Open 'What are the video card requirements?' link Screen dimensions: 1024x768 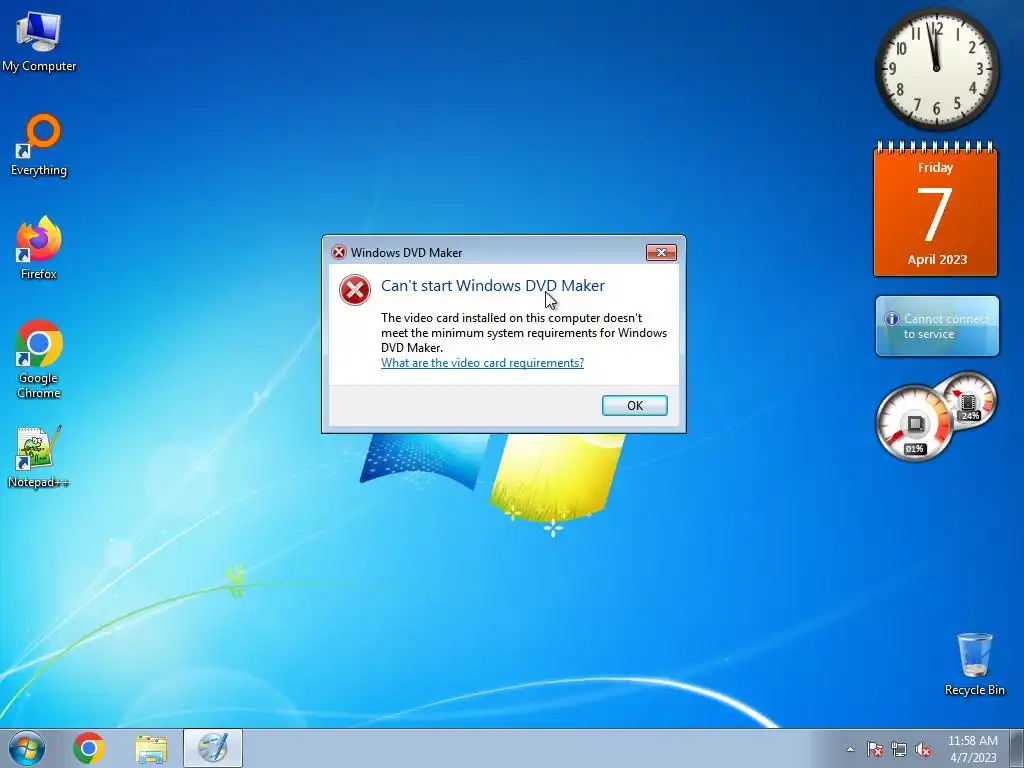coord(482,363)
